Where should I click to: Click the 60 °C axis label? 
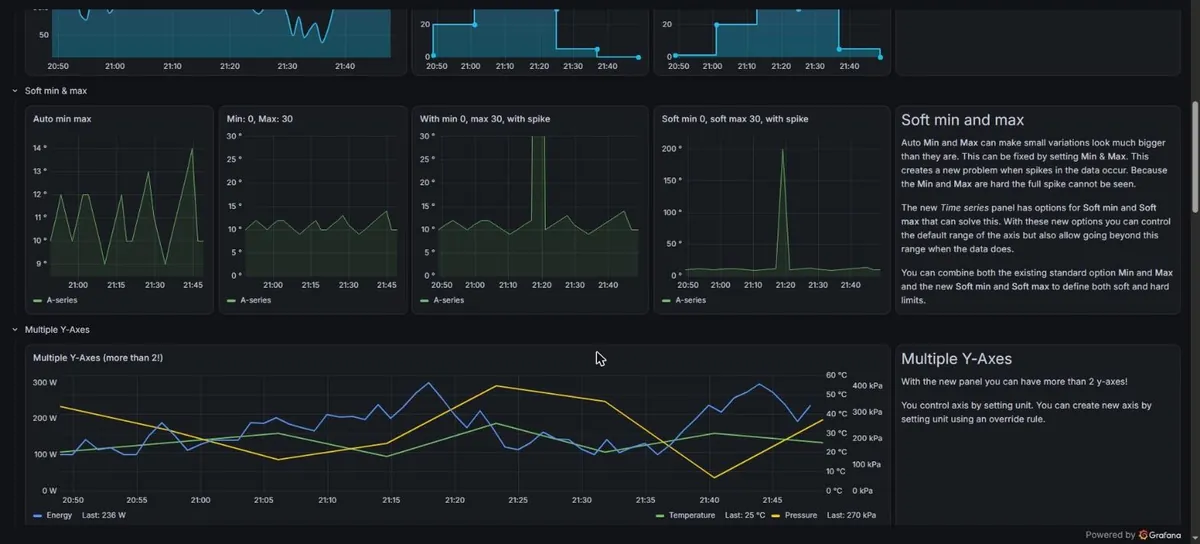point(836,376)
